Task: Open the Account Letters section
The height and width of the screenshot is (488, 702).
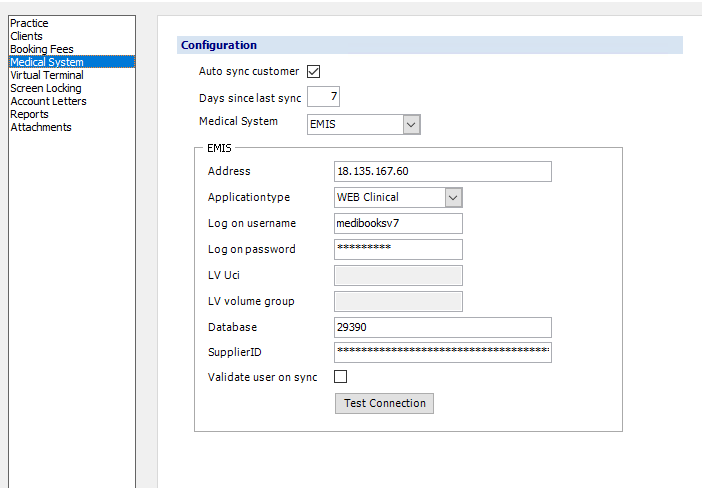Action: [x=48, y=101]
